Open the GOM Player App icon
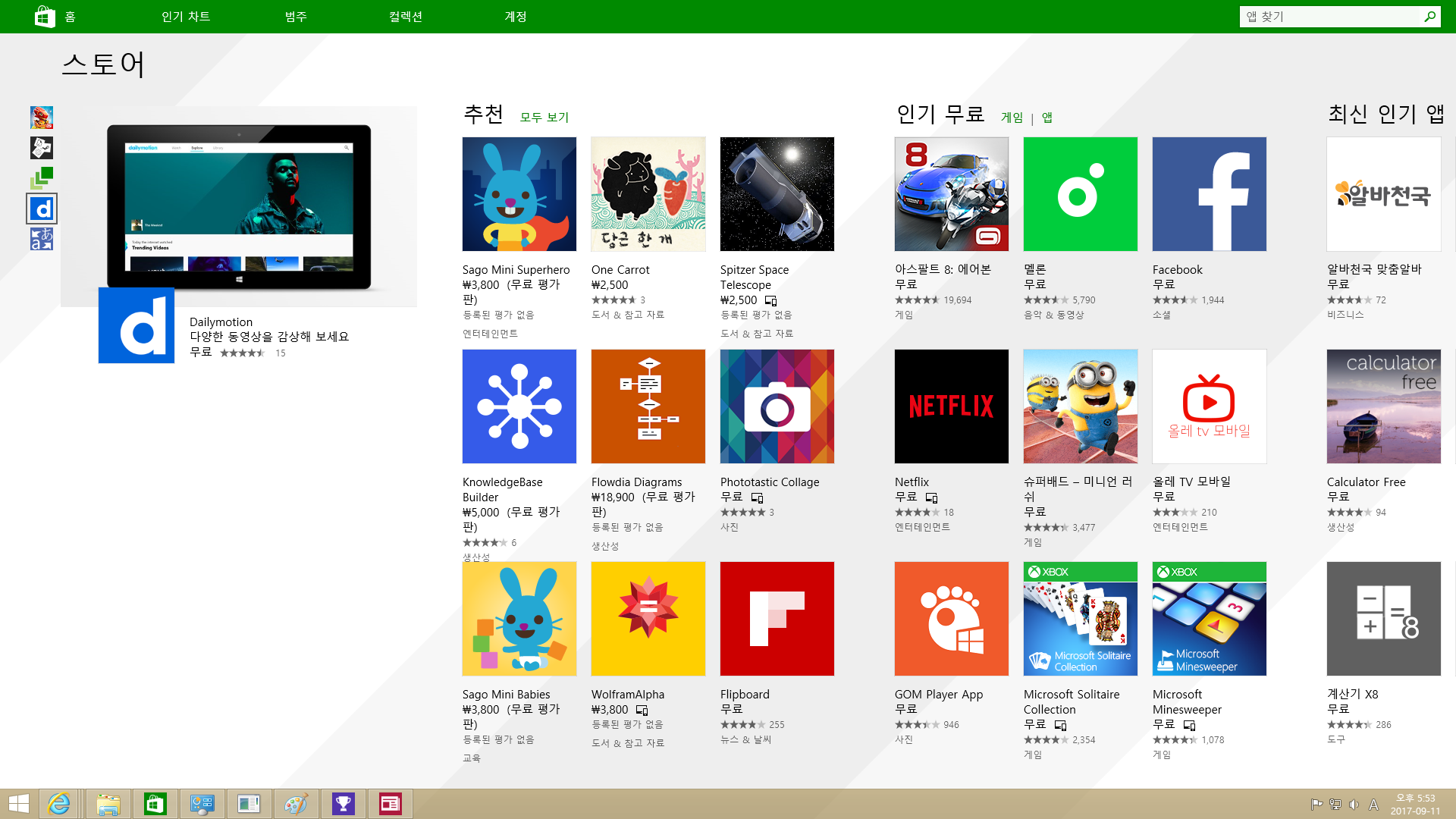Viewport: 1456px width, 819px height. [952, 619]
